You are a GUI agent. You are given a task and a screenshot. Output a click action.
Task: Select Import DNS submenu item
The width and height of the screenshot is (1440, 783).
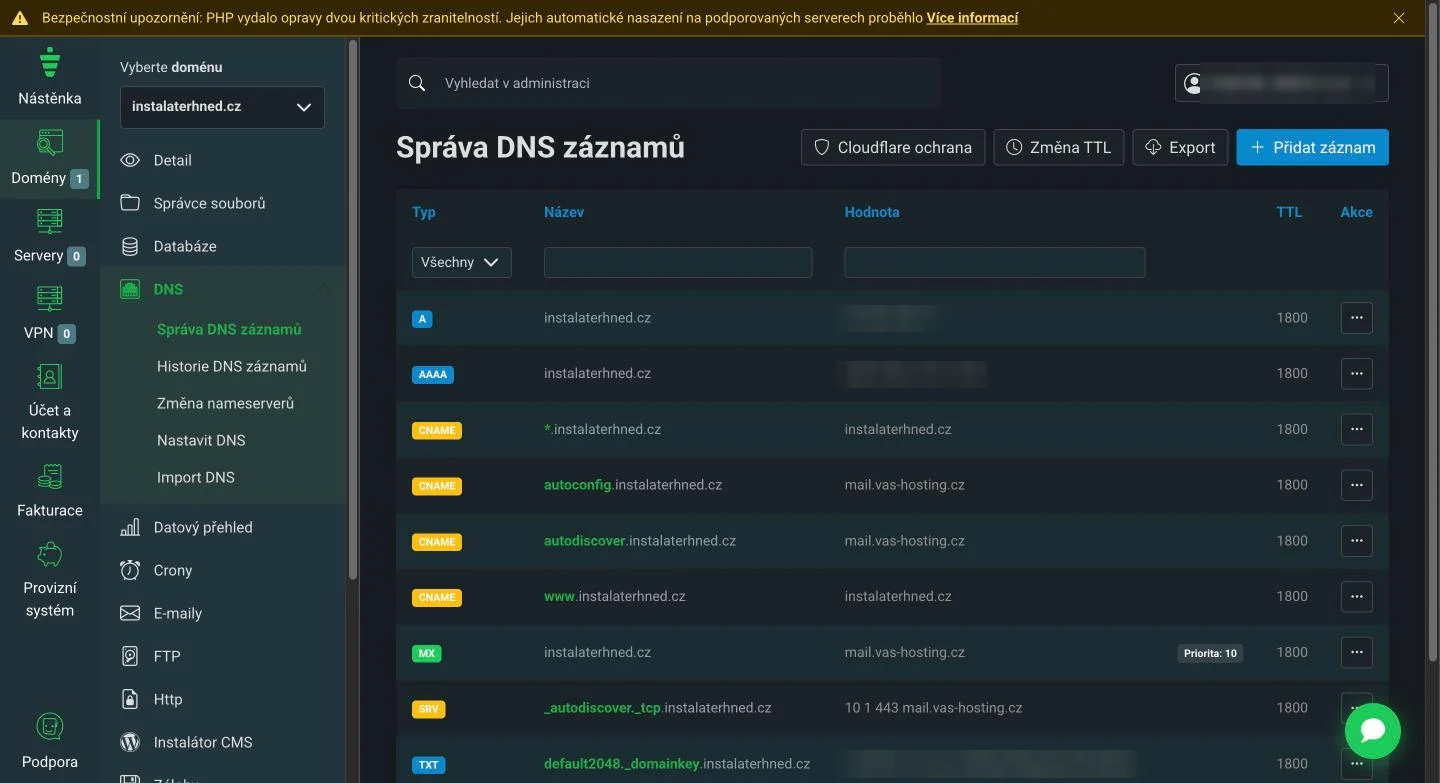pos(196,477)
